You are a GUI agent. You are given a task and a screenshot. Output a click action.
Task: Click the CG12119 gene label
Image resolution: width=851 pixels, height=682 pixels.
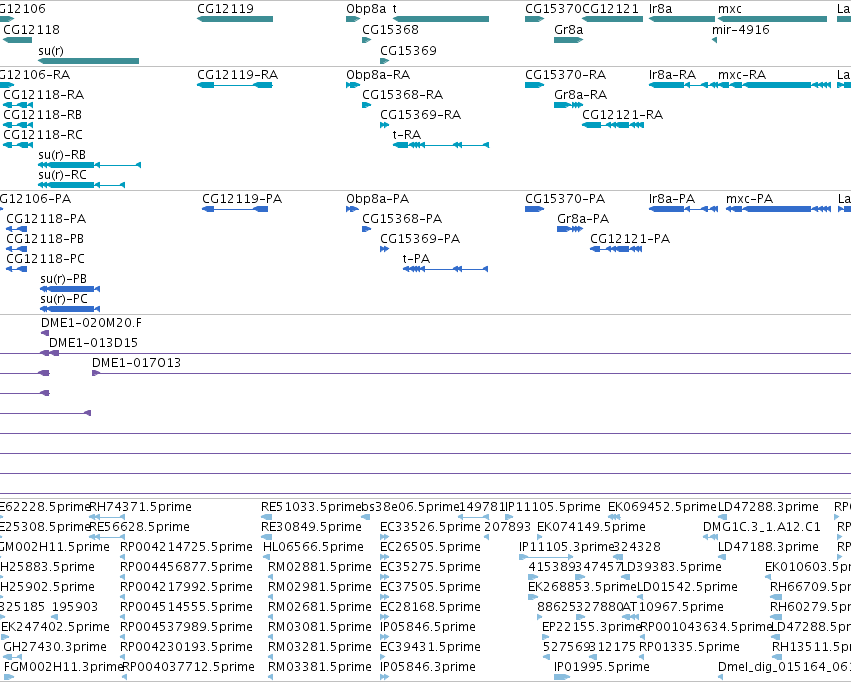point(225,9)
